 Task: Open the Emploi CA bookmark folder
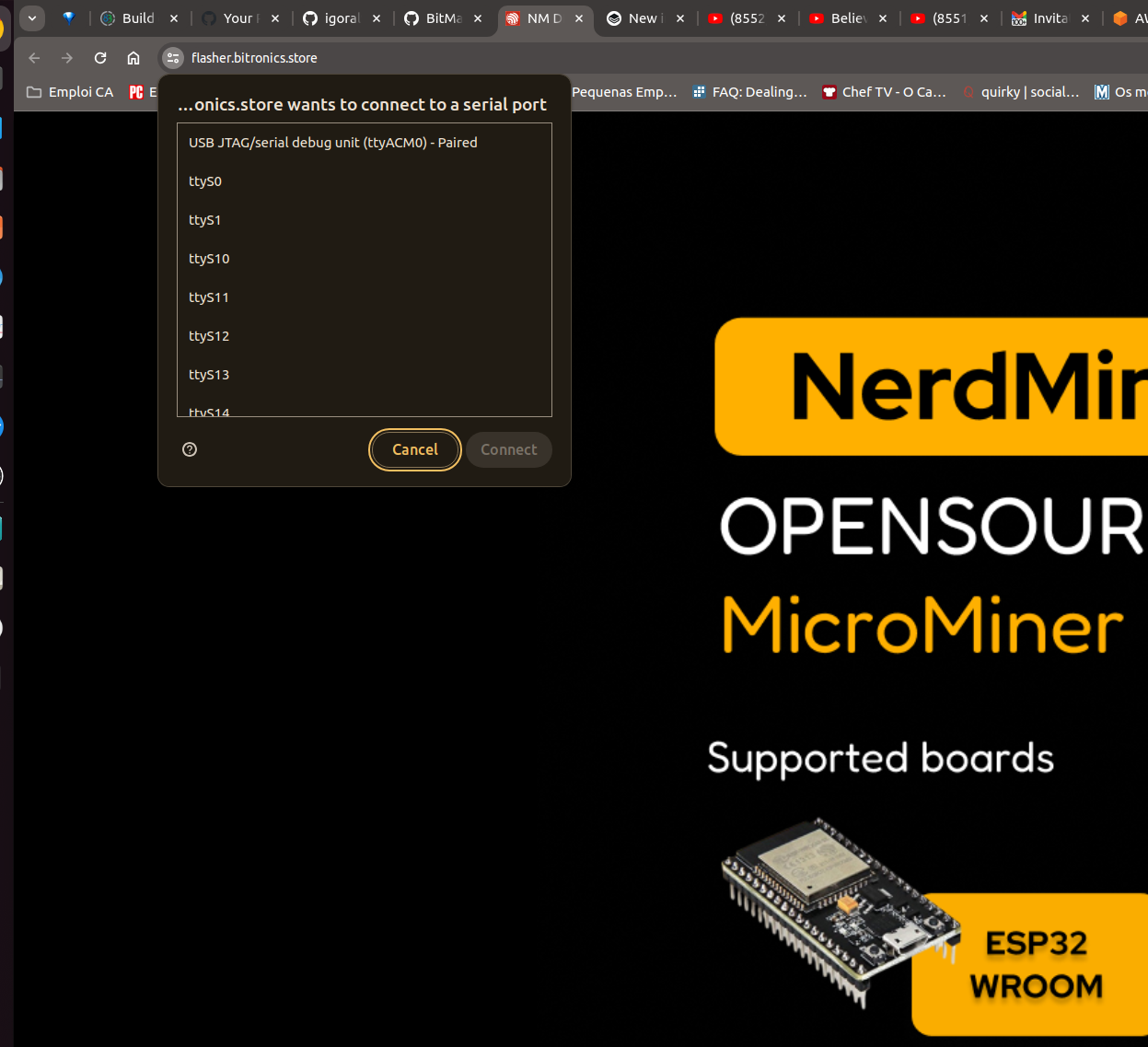click(x=70, y=92)
